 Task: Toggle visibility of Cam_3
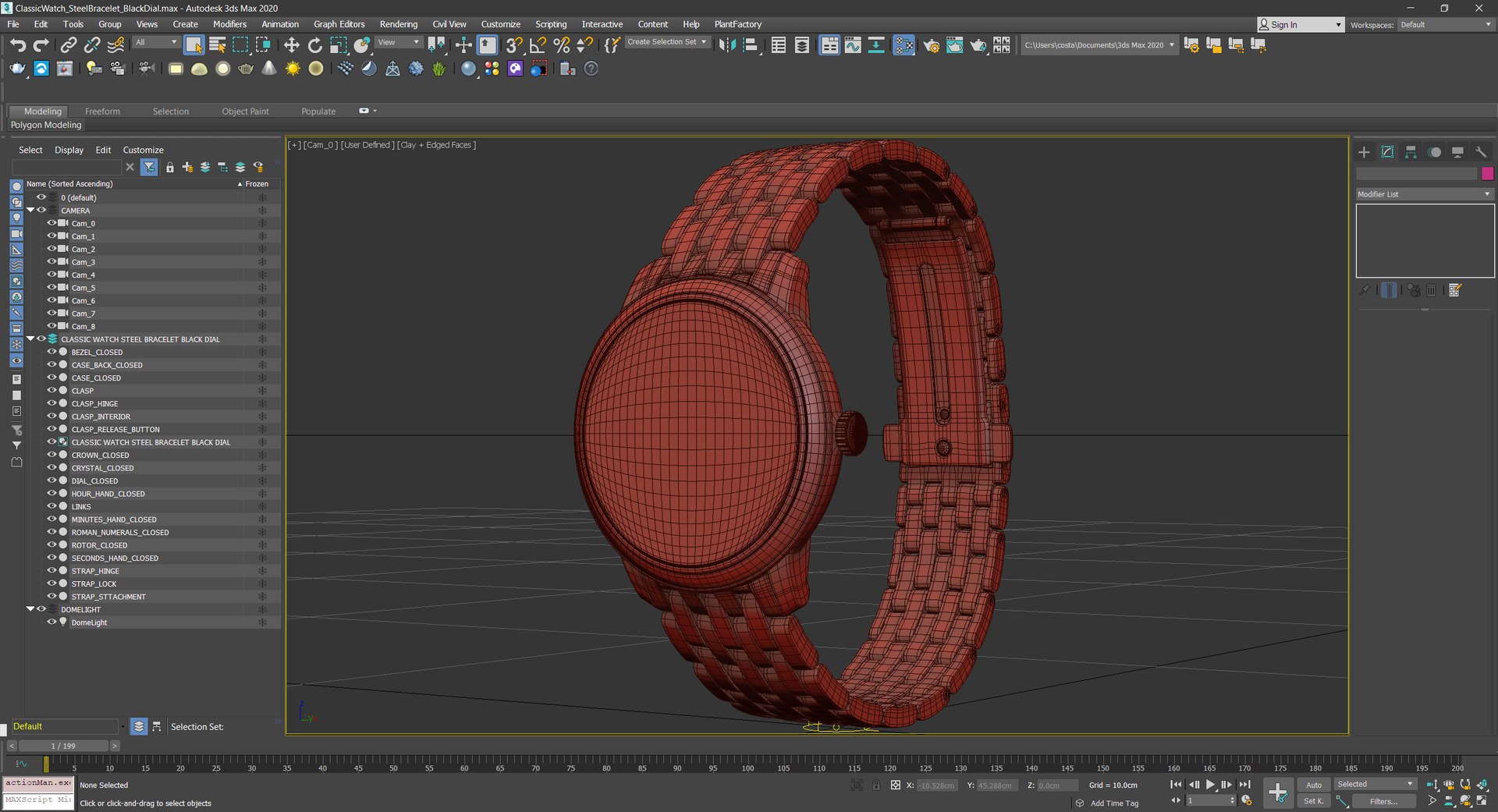51,262
